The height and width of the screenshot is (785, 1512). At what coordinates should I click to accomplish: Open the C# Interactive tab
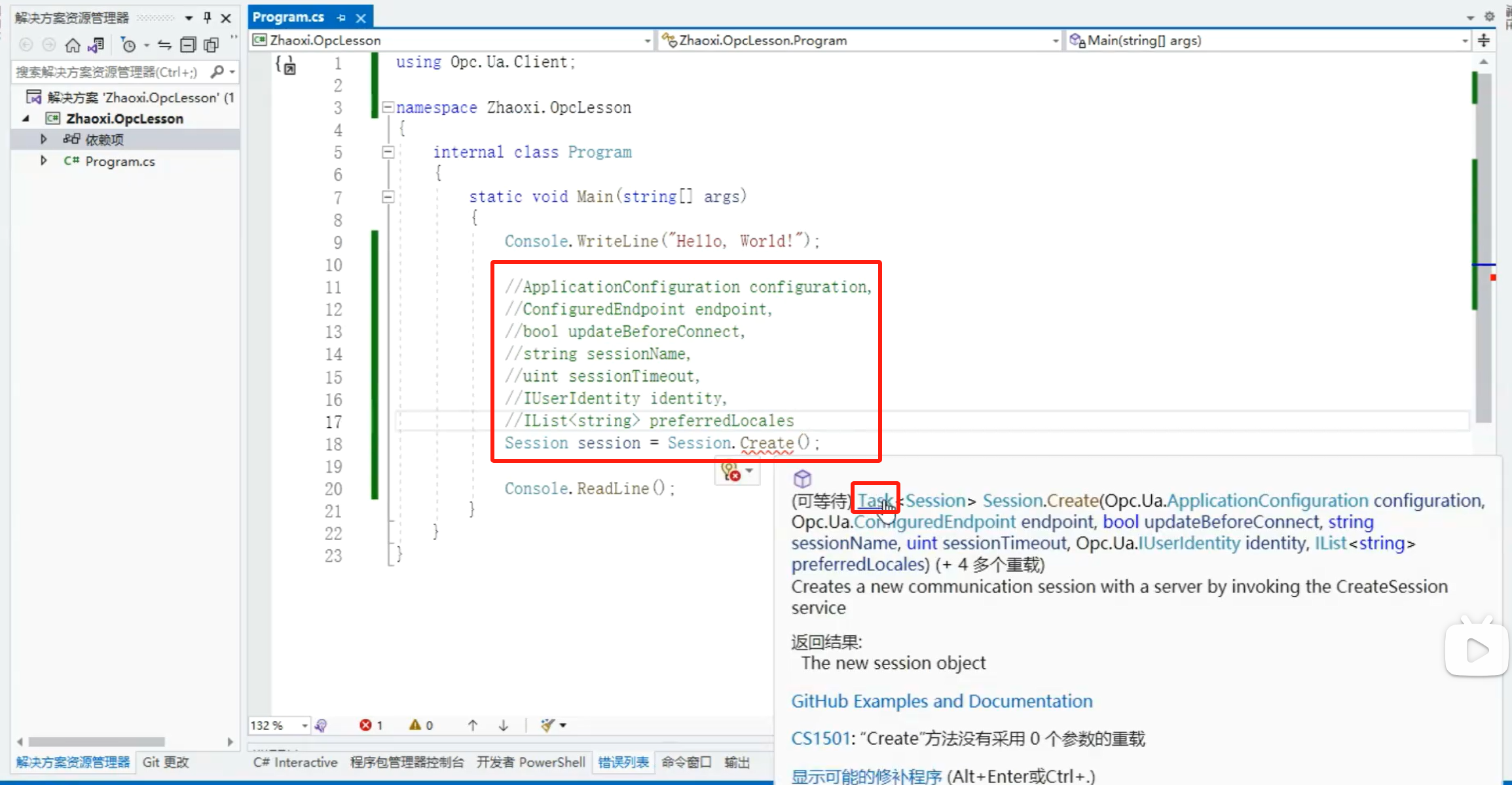(295, 762)
